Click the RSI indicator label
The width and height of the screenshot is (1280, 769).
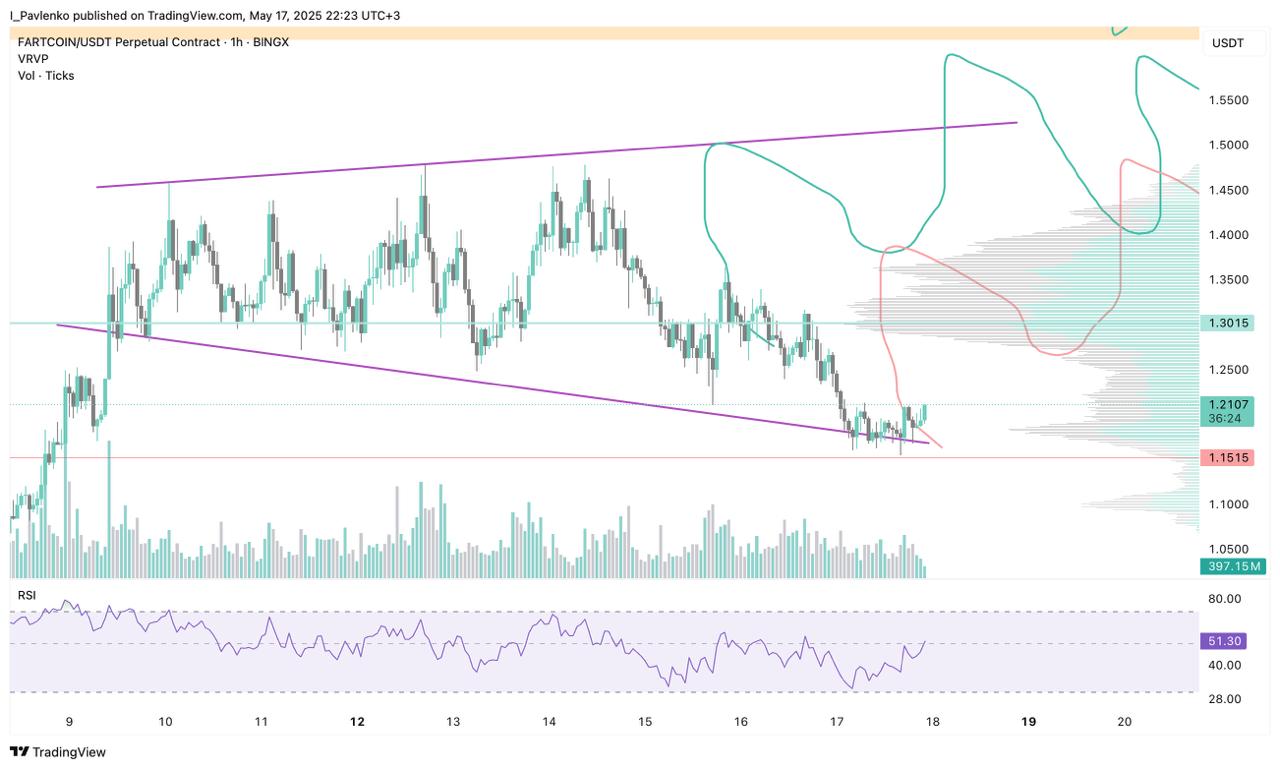27,595
